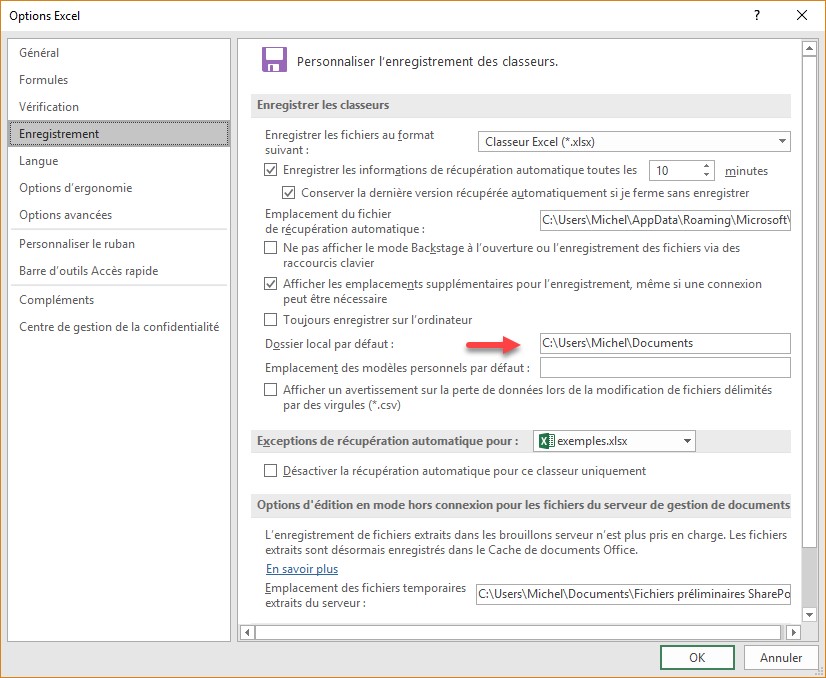Click the floppy disk save icon

tap(274, 60)
